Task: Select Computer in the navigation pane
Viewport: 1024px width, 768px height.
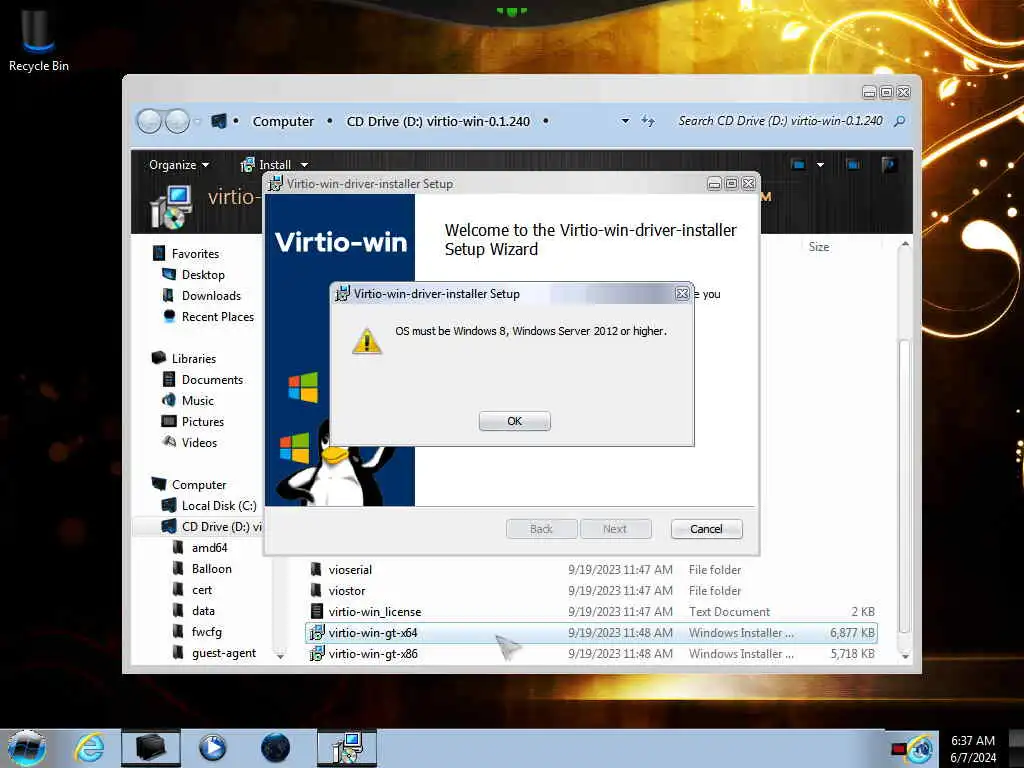Action: [199, 485]
